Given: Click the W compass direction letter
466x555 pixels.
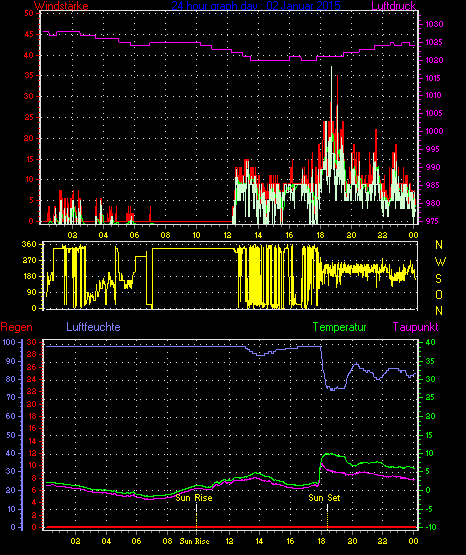Looking at the screenshot, I should coord(440,262).
